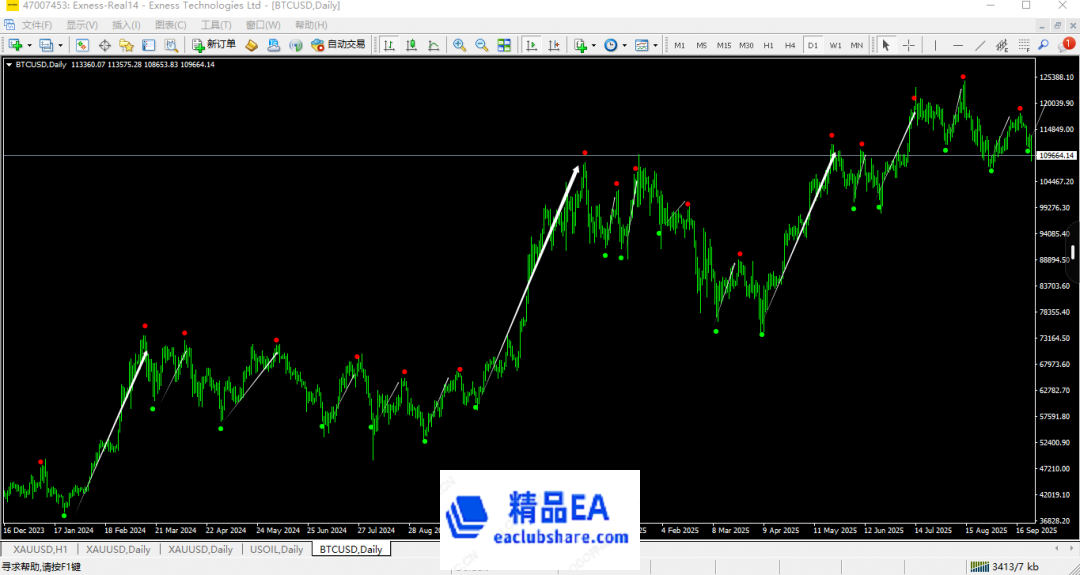Open the 帮助(H) menu
This screenshot has height=575, width=1080.
pos(311,25)
